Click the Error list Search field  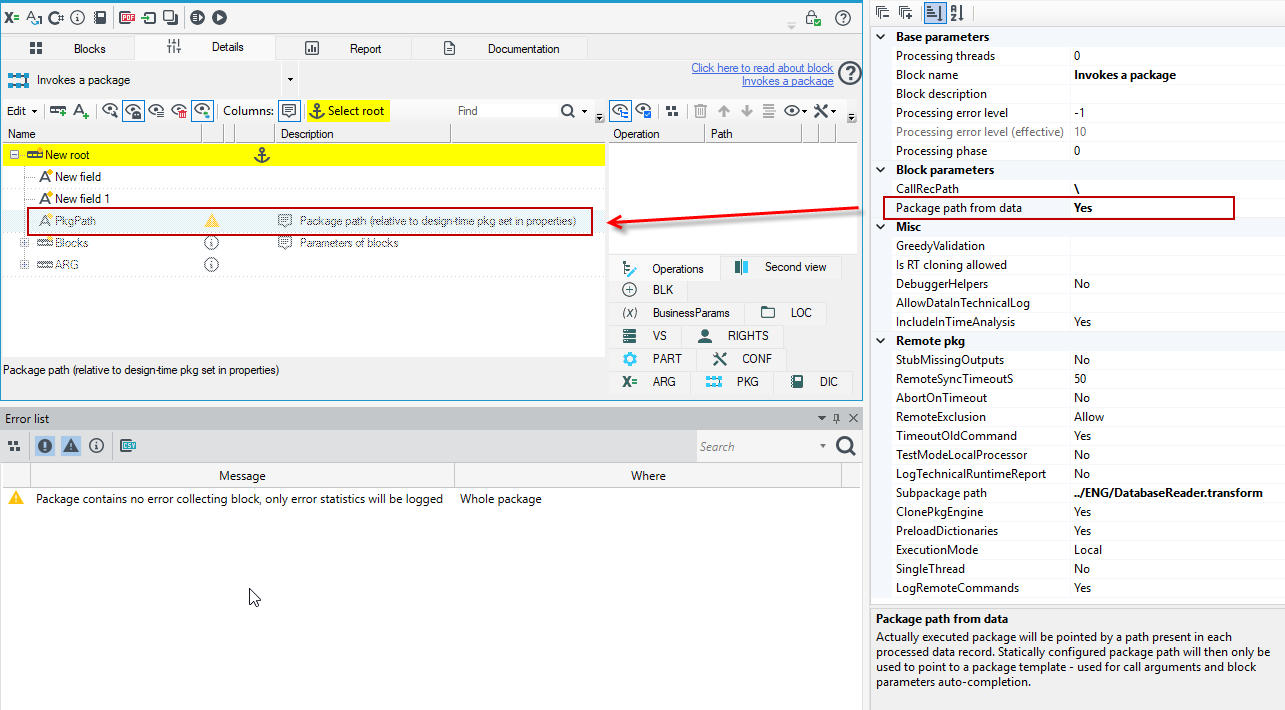tap(757, 447)
